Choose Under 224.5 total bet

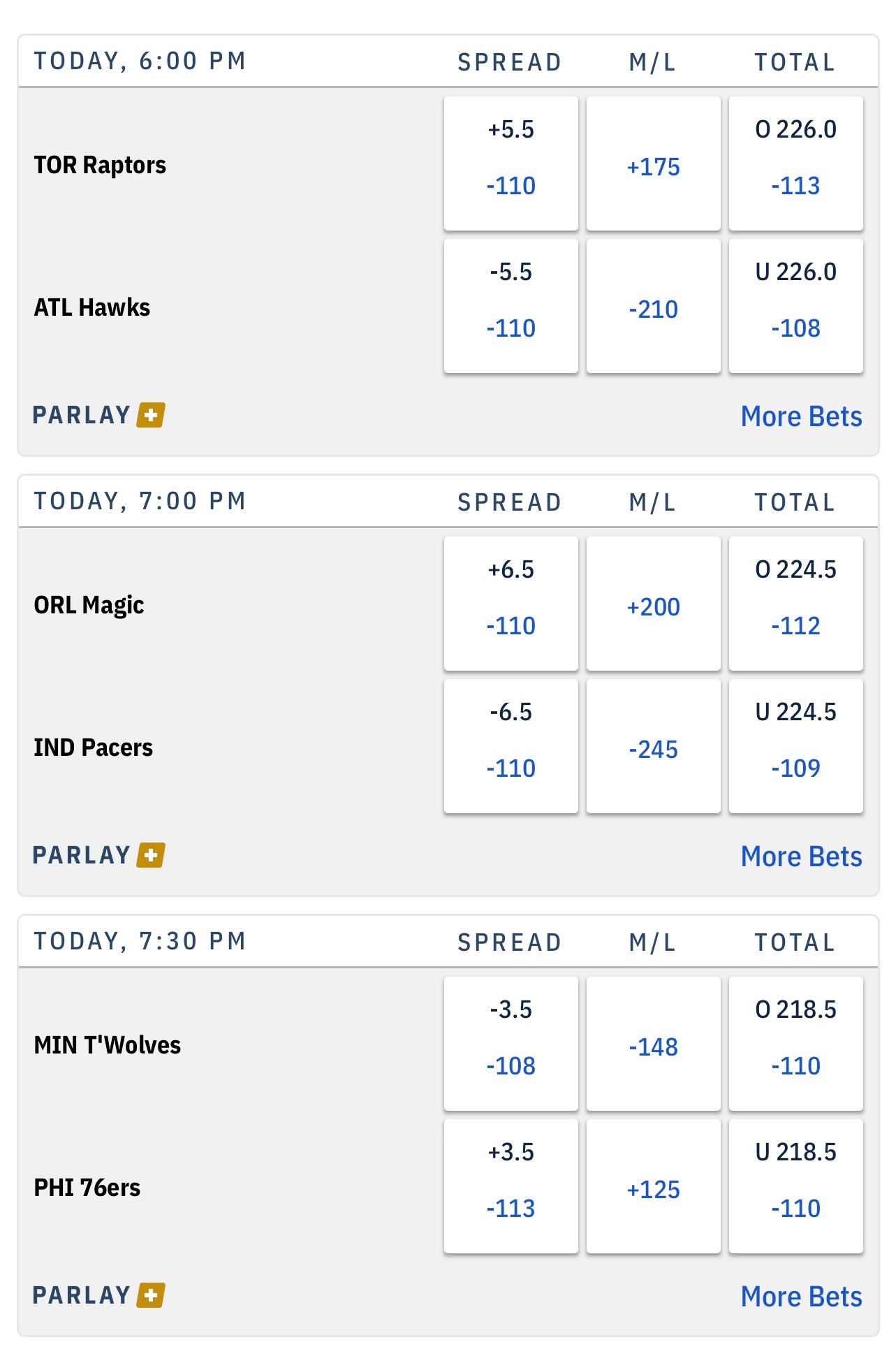pyautogui.click(x=795, y=746)
